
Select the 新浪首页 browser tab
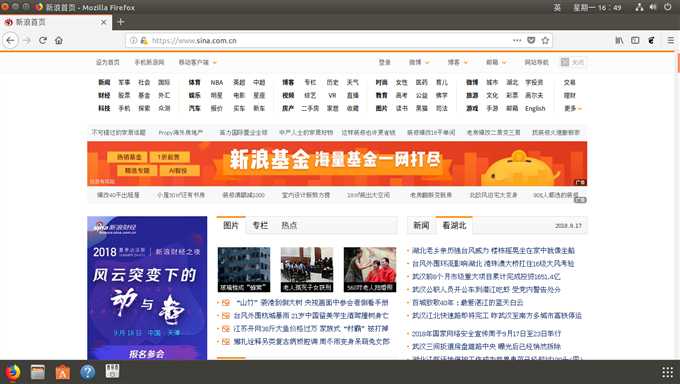(x=56, y=22)
